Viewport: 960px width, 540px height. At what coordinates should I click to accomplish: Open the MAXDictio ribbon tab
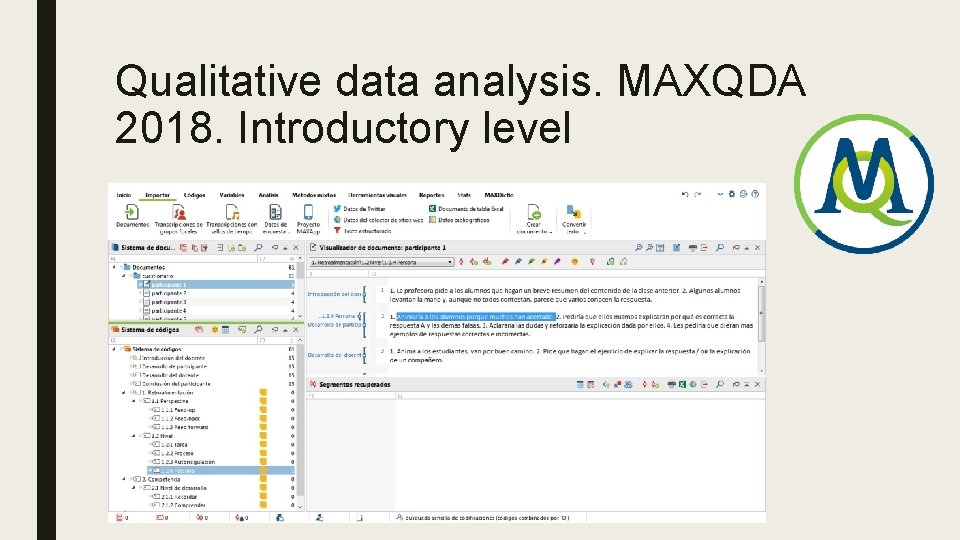(x=498, y=195)
